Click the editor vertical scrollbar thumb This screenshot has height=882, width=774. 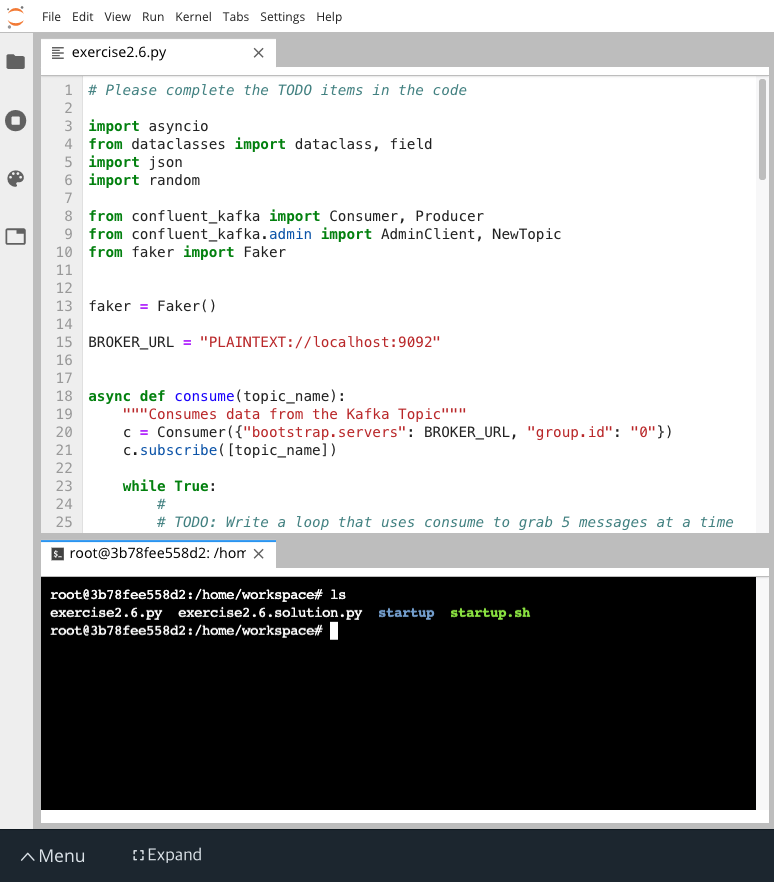[x=762, y=129]
